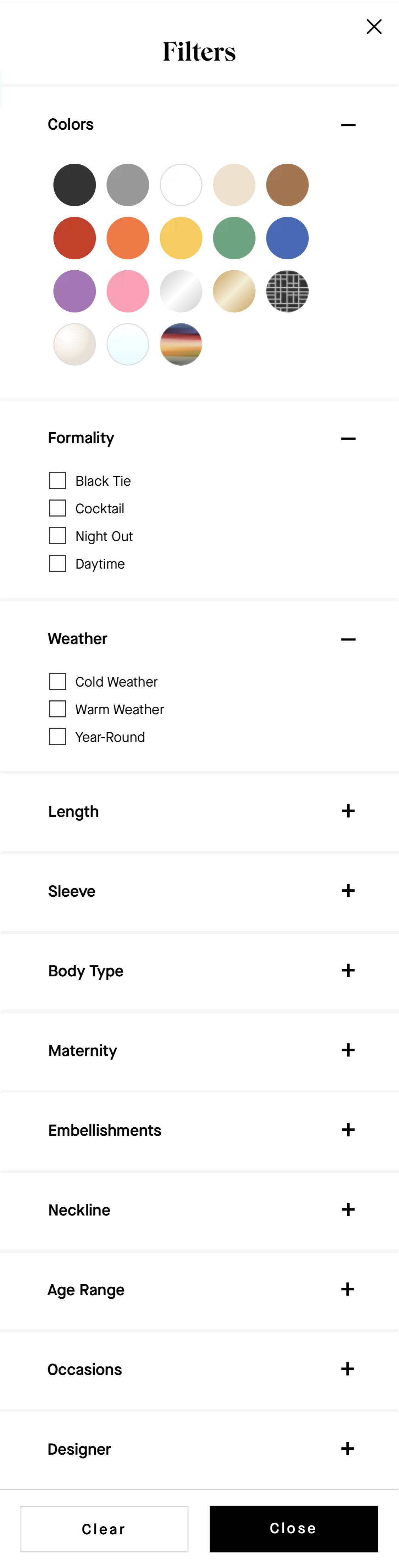This screenshot has width=399, height=1568.
Task: Pick the multicolor gradient swatch
Action: tap(180, 344)
